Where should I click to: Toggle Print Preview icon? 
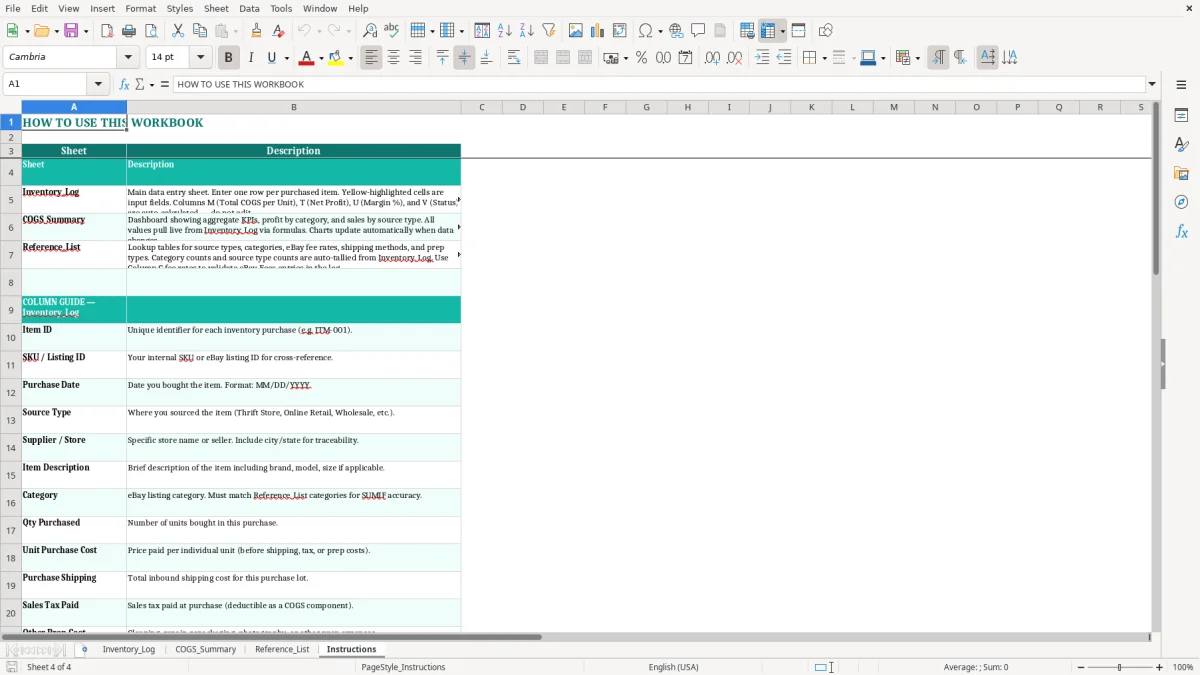[x=151, y=31]
